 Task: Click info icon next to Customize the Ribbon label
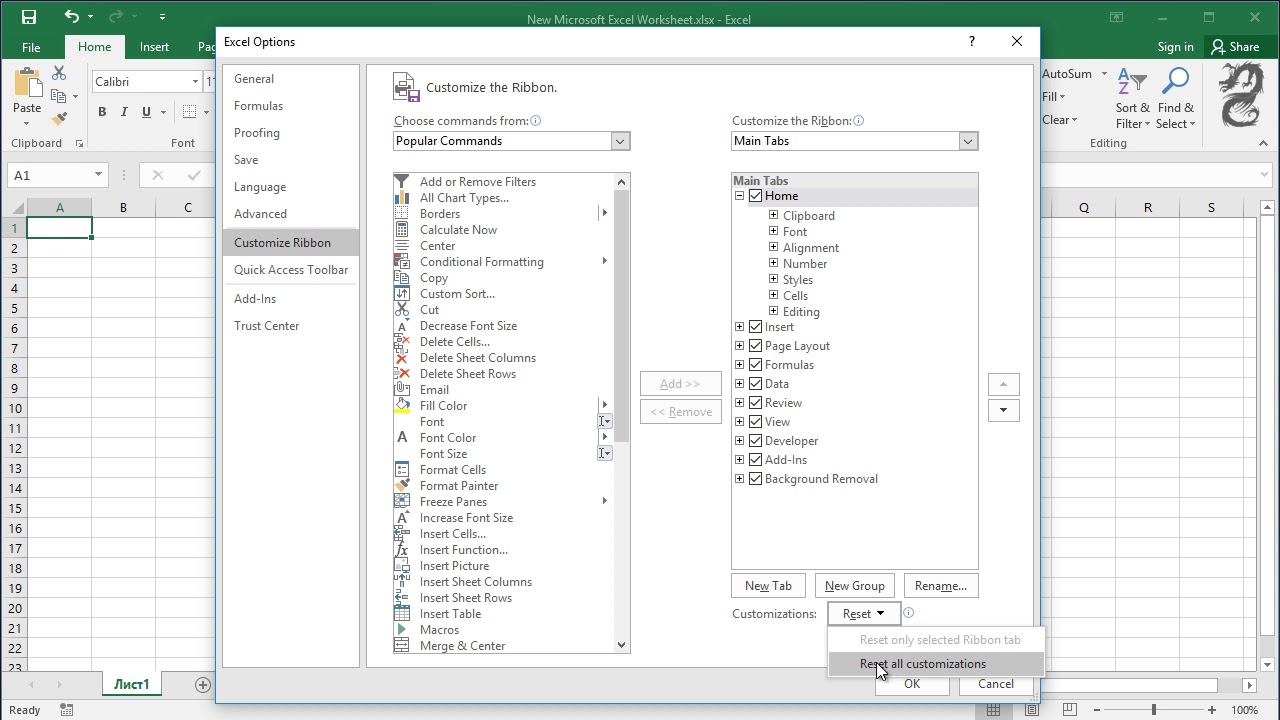[x=859, y=121]
